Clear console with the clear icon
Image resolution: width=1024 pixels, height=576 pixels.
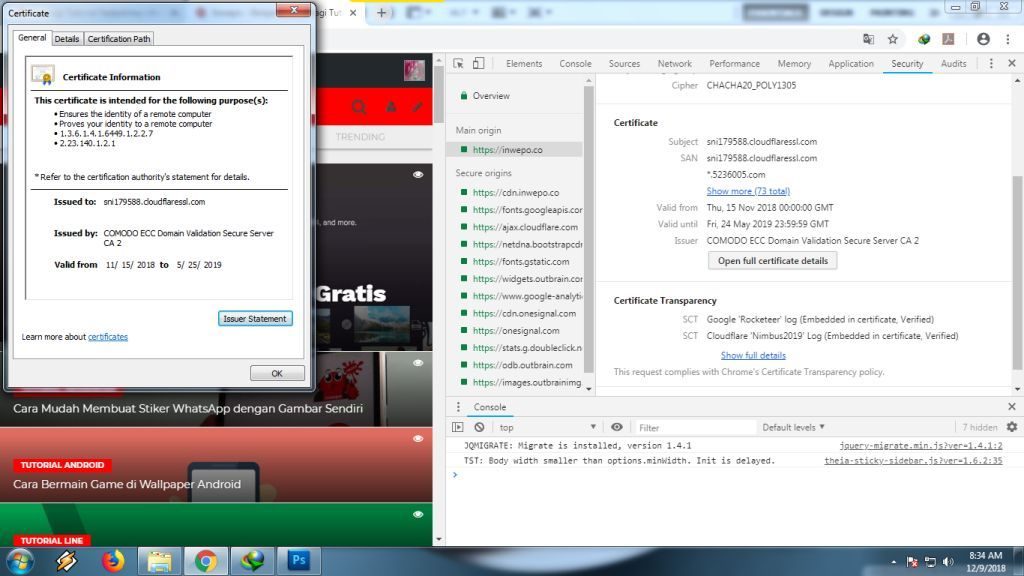479,427
